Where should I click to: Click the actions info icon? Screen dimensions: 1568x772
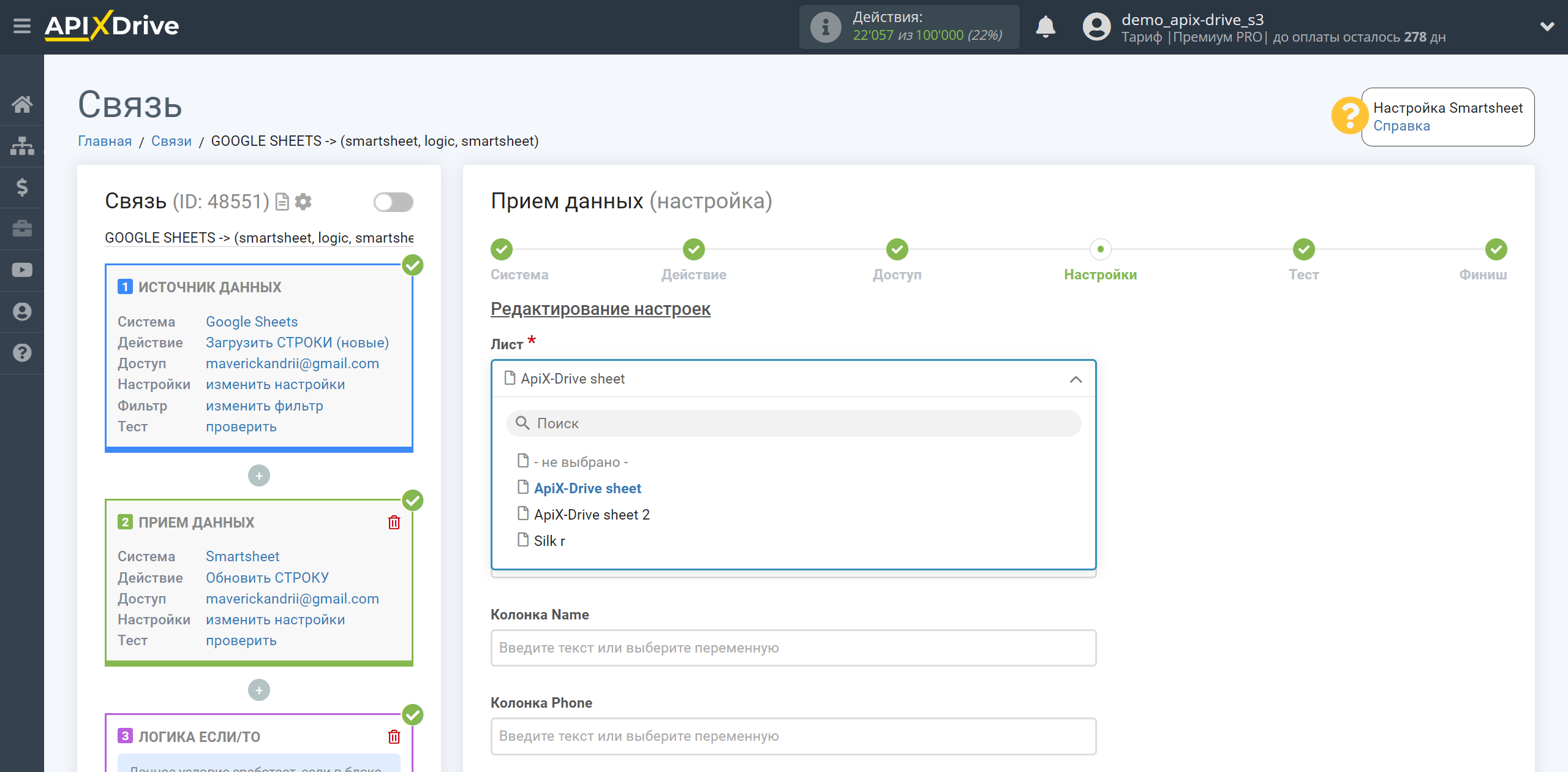(x=826, y=27)
